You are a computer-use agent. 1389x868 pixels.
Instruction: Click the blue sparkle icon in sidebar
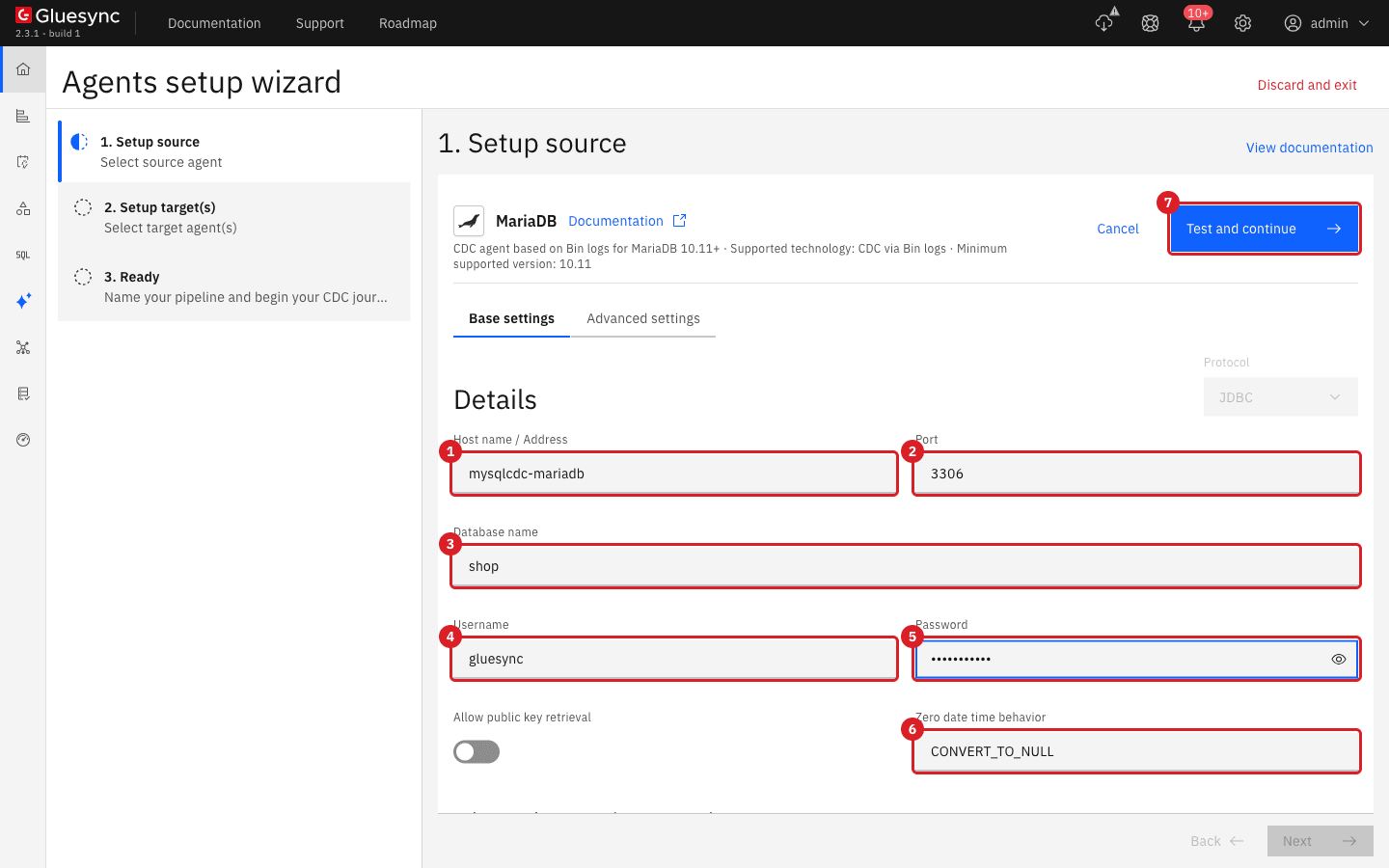pos(23,301)
